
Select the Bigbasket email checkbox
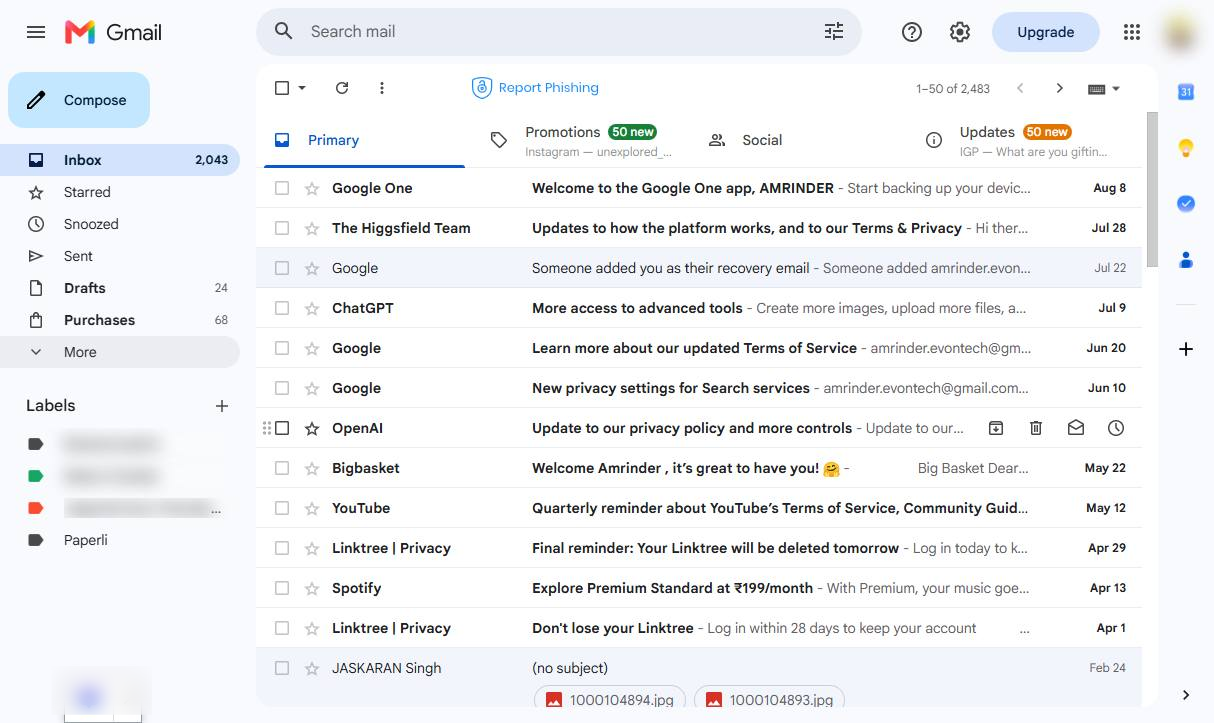[282, 468]
